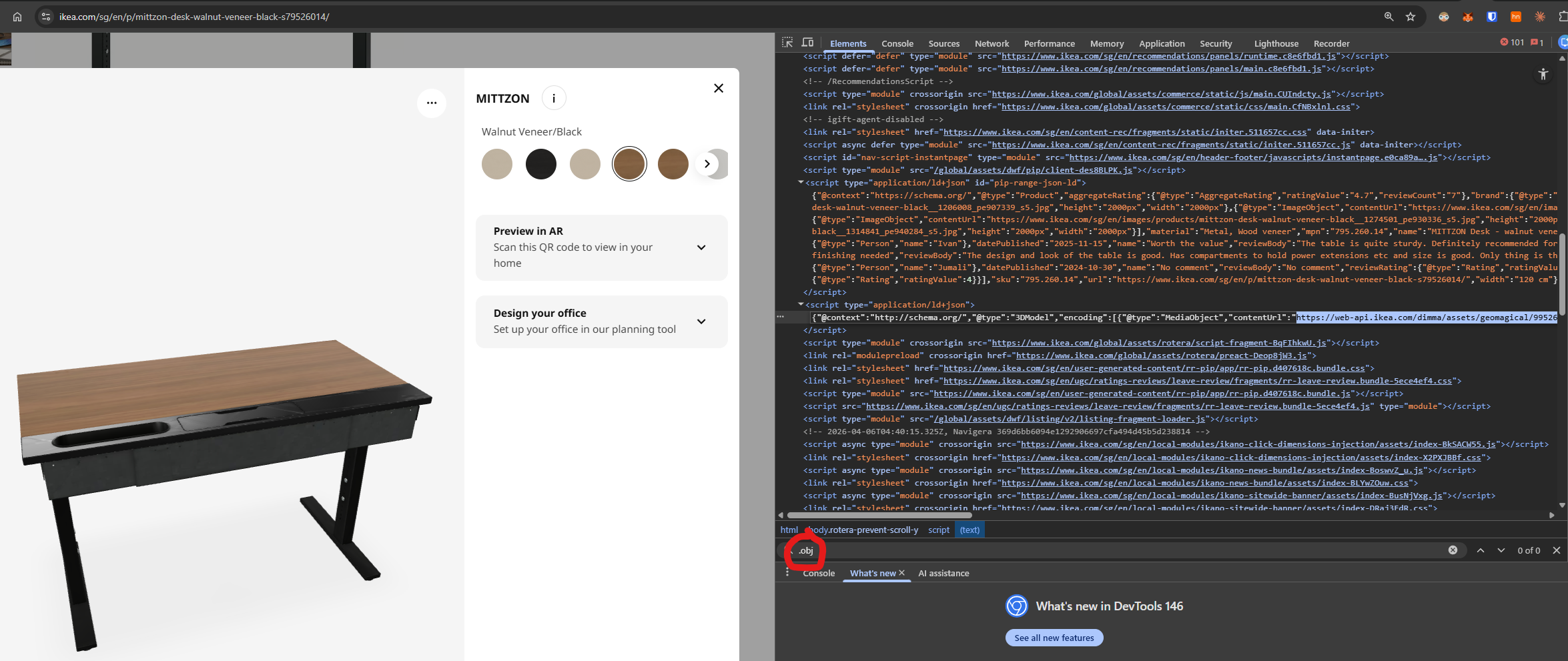This screenshot has height=661, width=1568.
Task: Click the info button next to MITTZON
Action: [554, 99]
